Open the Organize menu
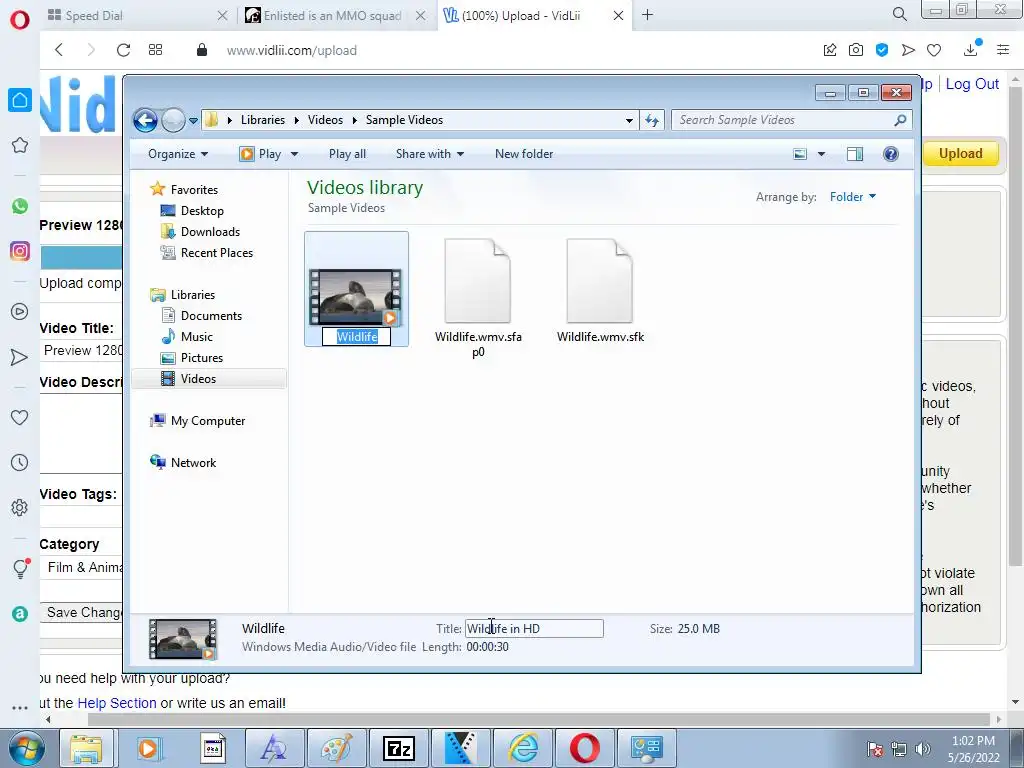 (178, 154)
